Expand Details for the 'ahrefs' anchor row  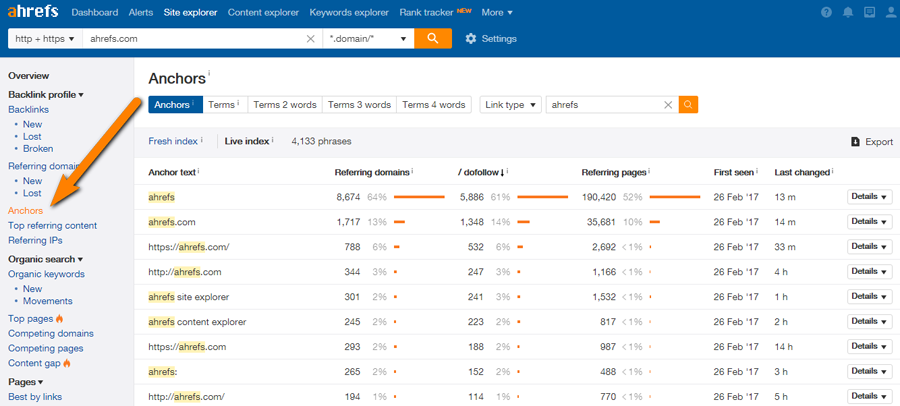click(870, 197)
